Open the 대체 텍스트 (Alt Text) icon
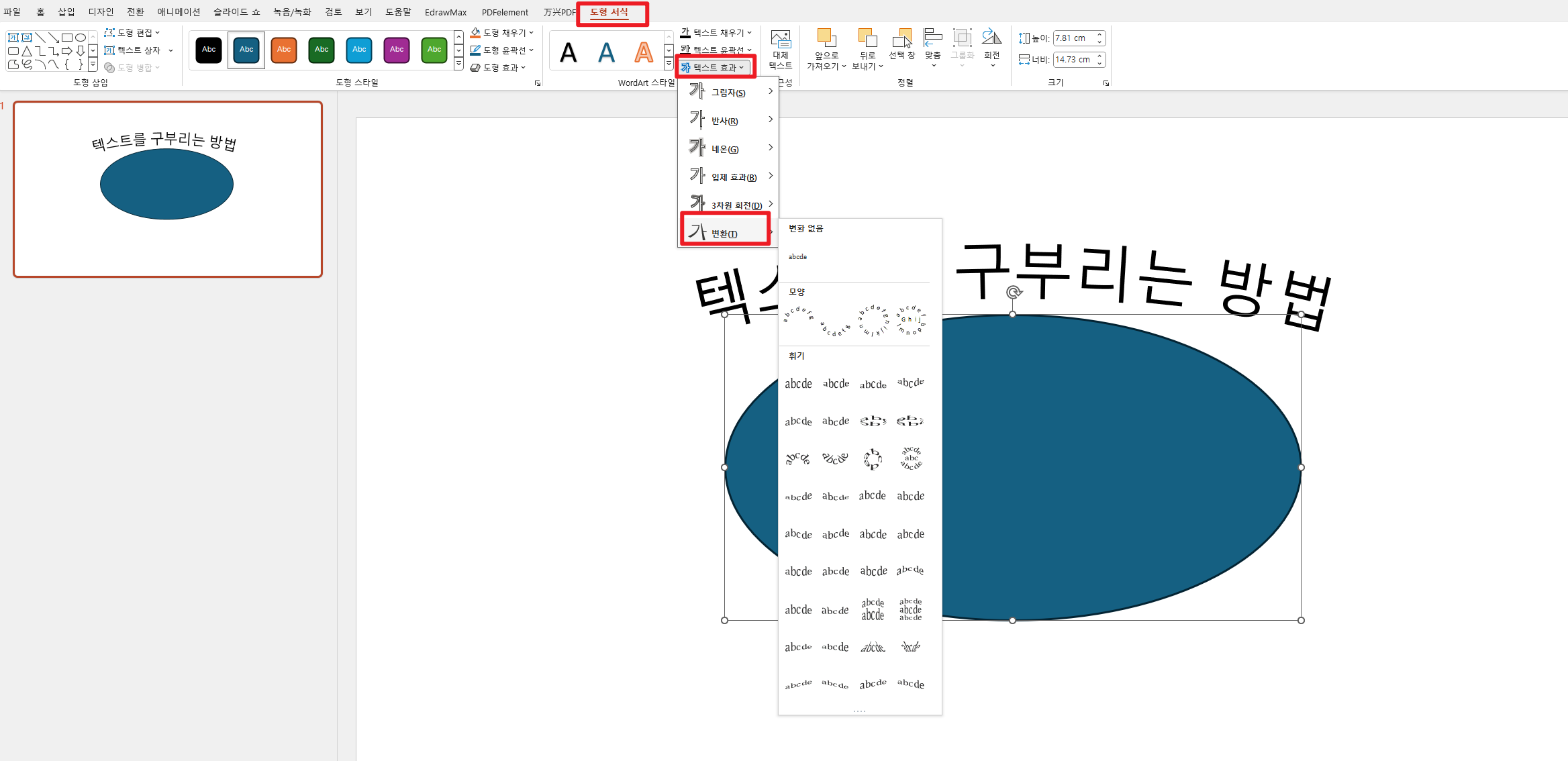This screenshot has width=1568, height=761. coord(779,49)
